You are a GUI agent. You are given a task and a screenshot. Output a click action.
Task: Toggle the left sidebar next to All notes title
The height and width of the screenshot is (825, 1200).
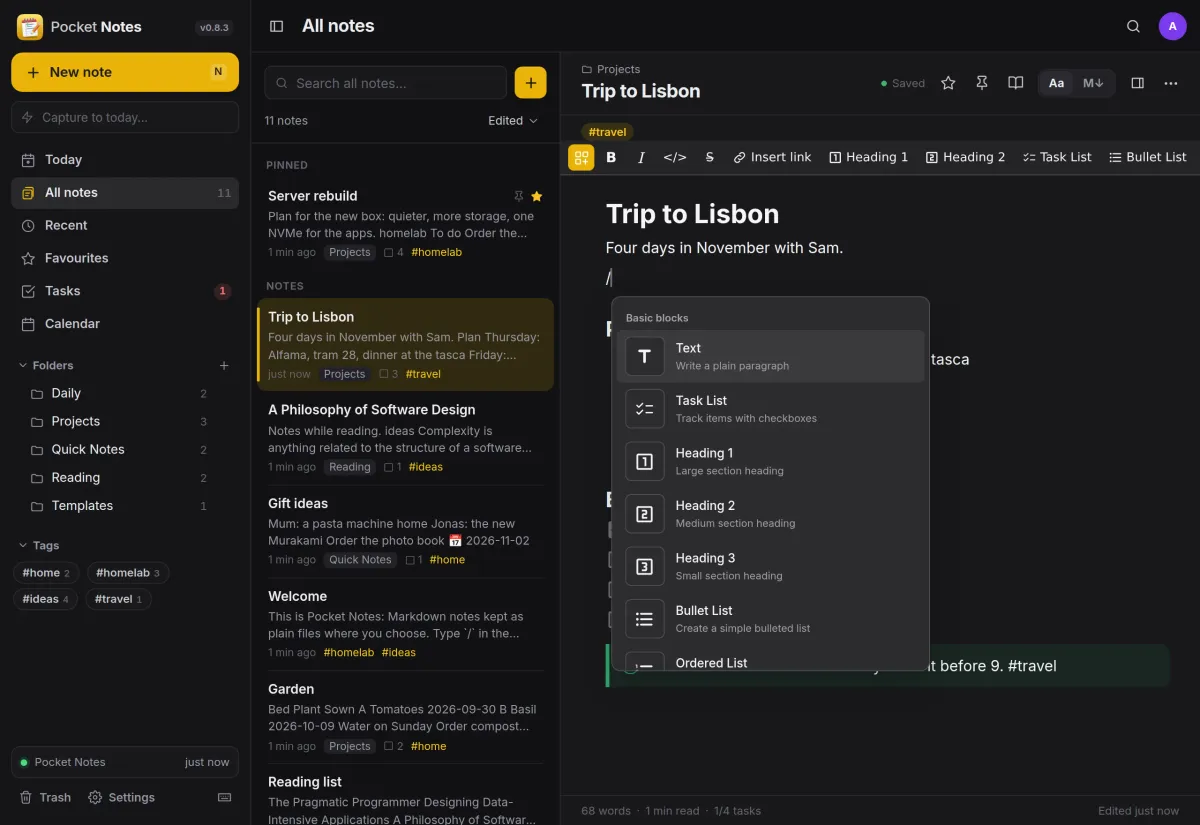[x=277, y=26]
